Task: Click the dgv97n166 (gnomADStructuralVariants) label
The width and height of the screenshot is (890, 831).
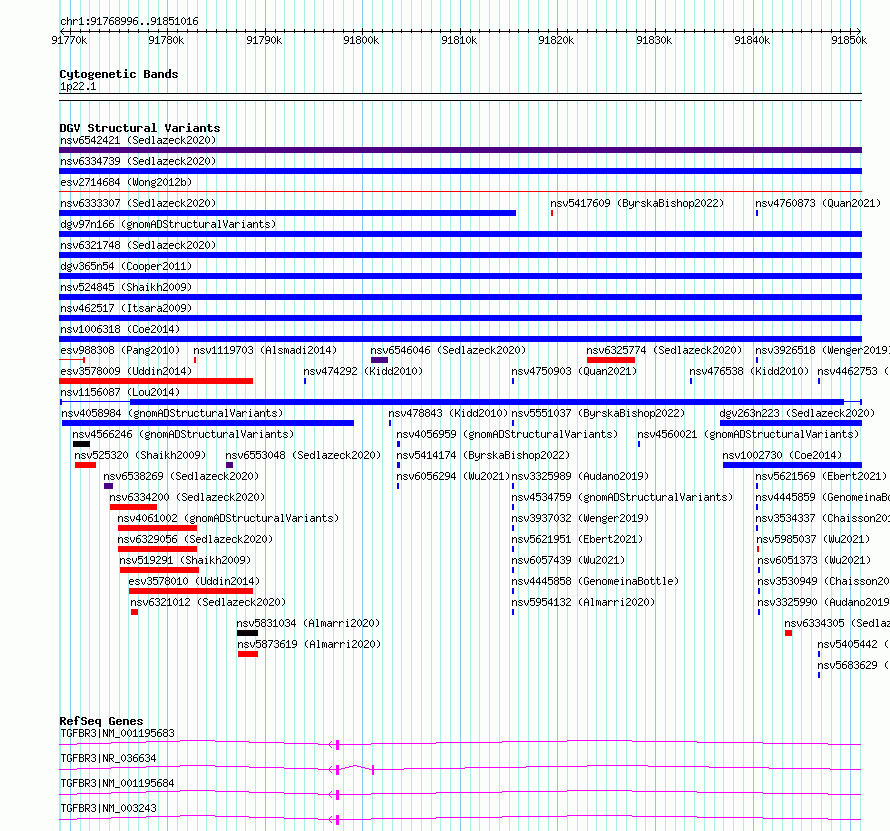Action: coord(168,224)
